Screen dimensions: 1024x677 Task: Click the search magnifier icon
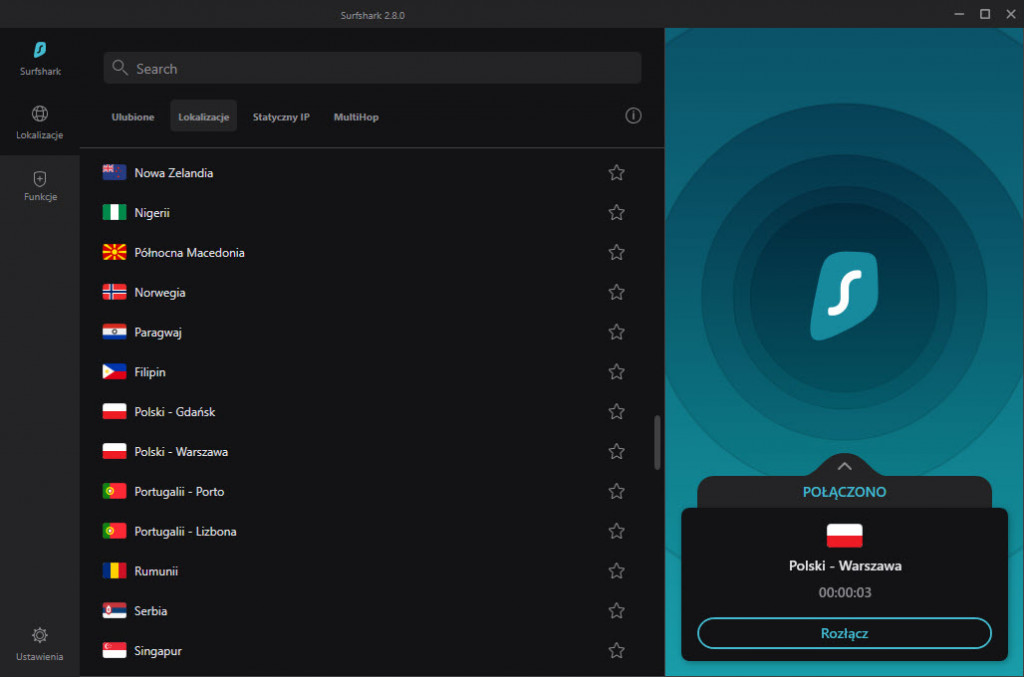click(x=120, y=67)
